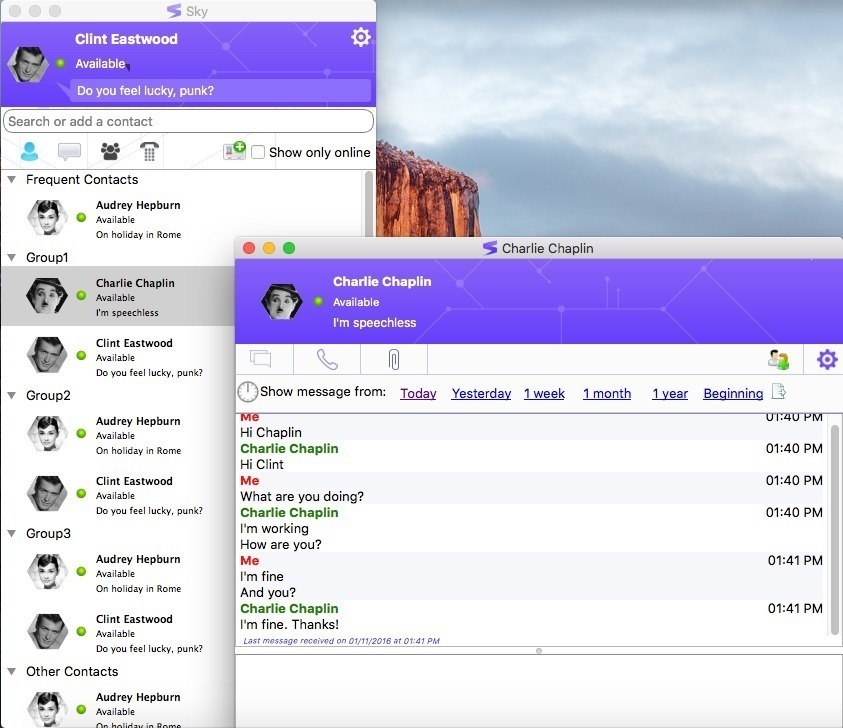The image size is (843, 728).
Task: Collapse the Group3 section
Action: (11, 533)
